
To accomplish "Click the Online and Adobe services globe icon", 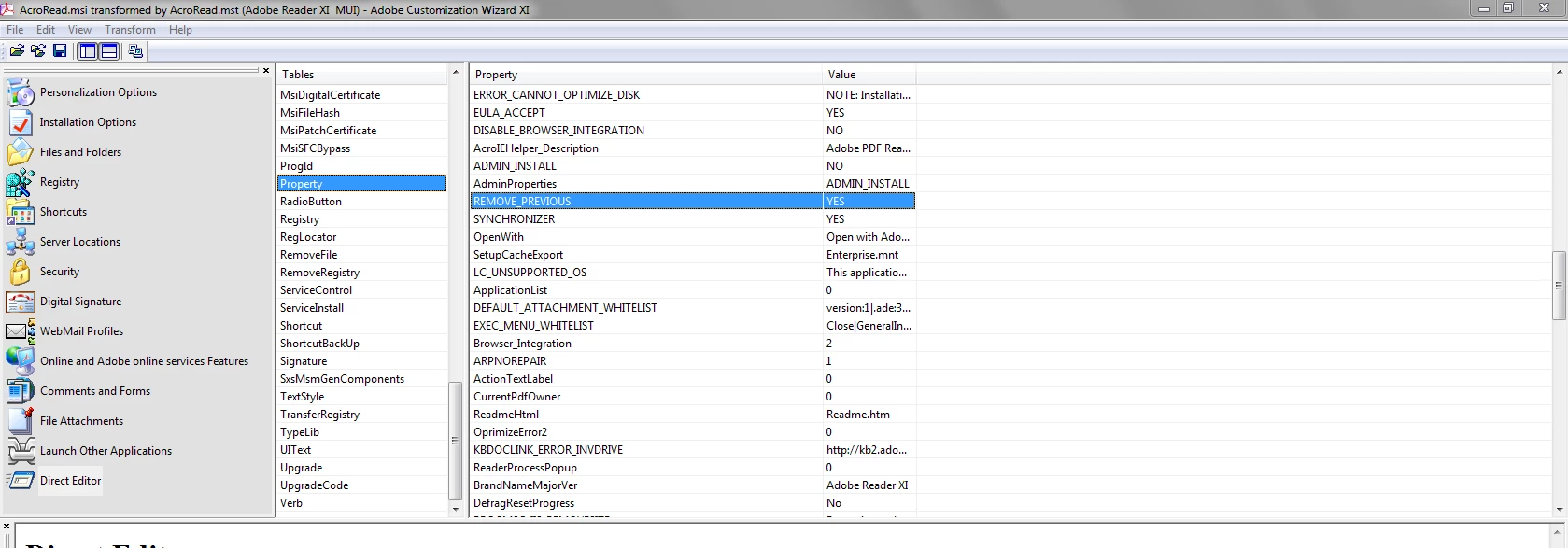I will tap(20, 361).
